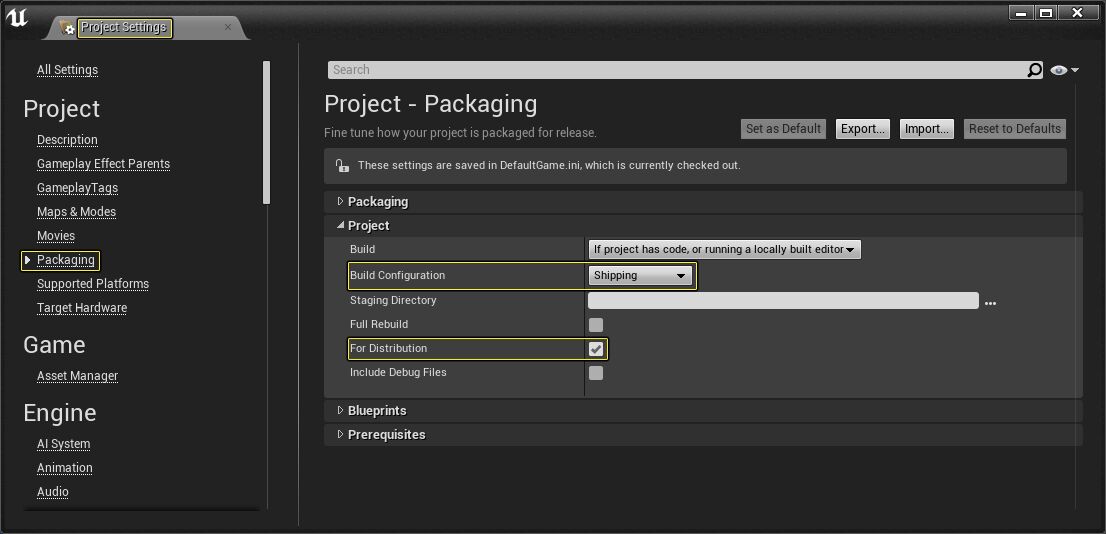Click the Export... button

tap(863, 129)
